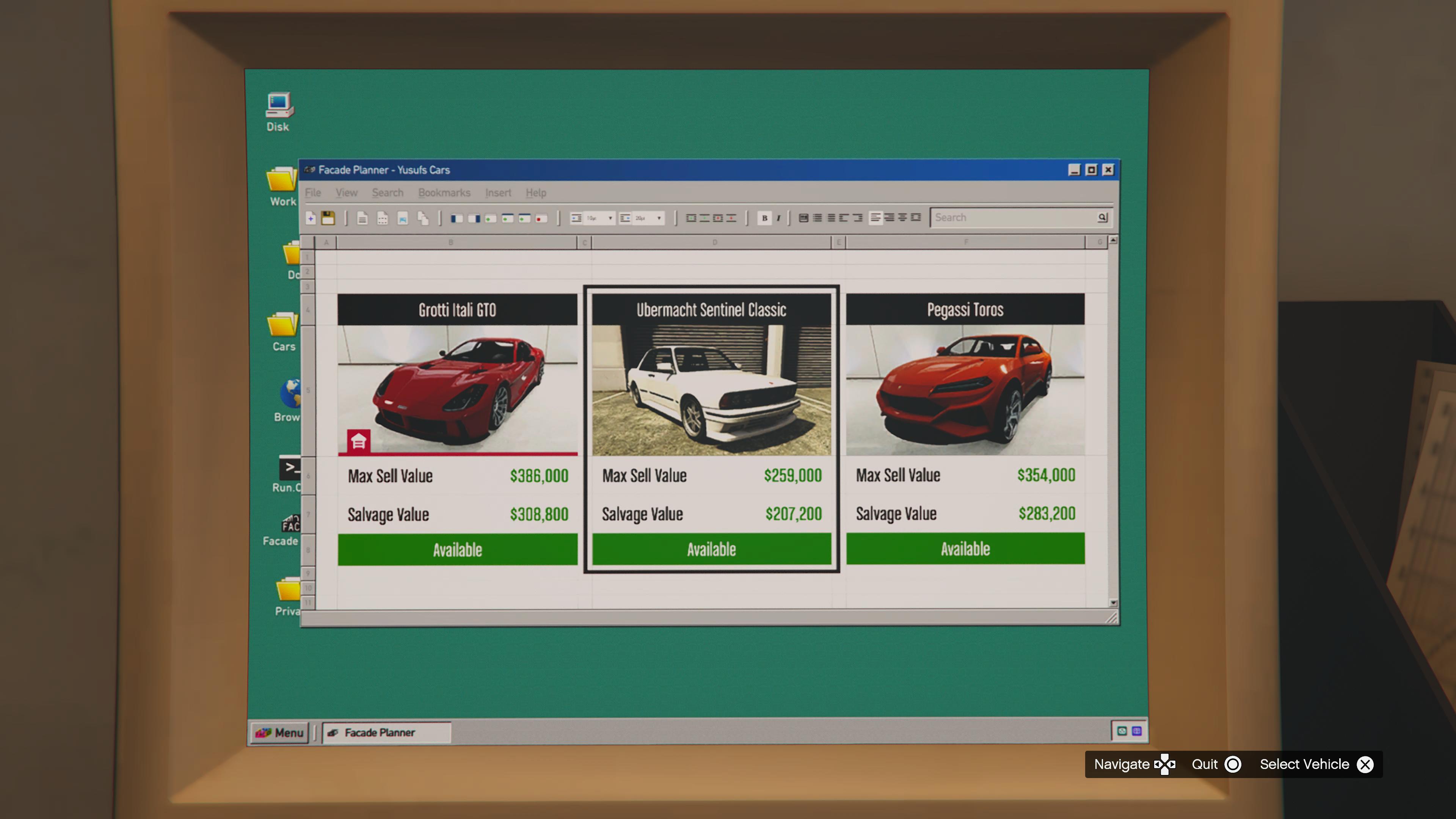The image size is (1456, 819).
Task: Click Available under Pegassi Toros
Action: pos(965,548)
